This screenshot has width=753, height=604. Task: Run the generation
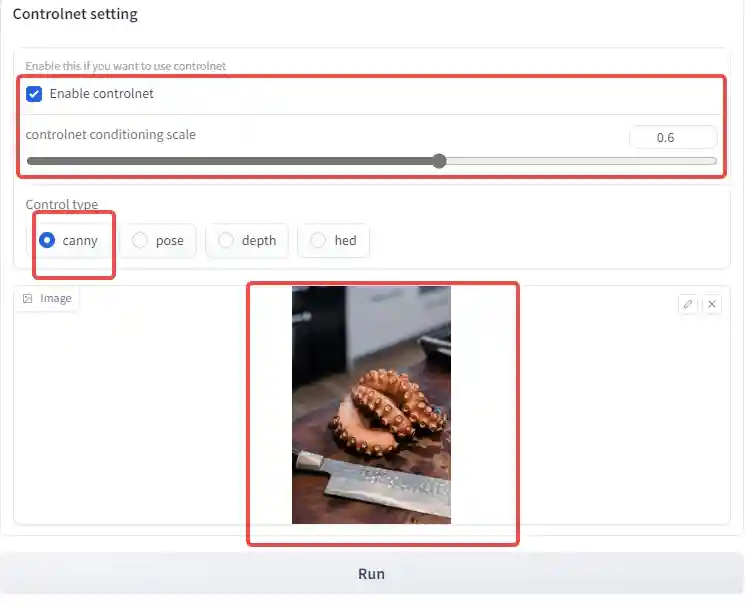(x=372, y=574)
